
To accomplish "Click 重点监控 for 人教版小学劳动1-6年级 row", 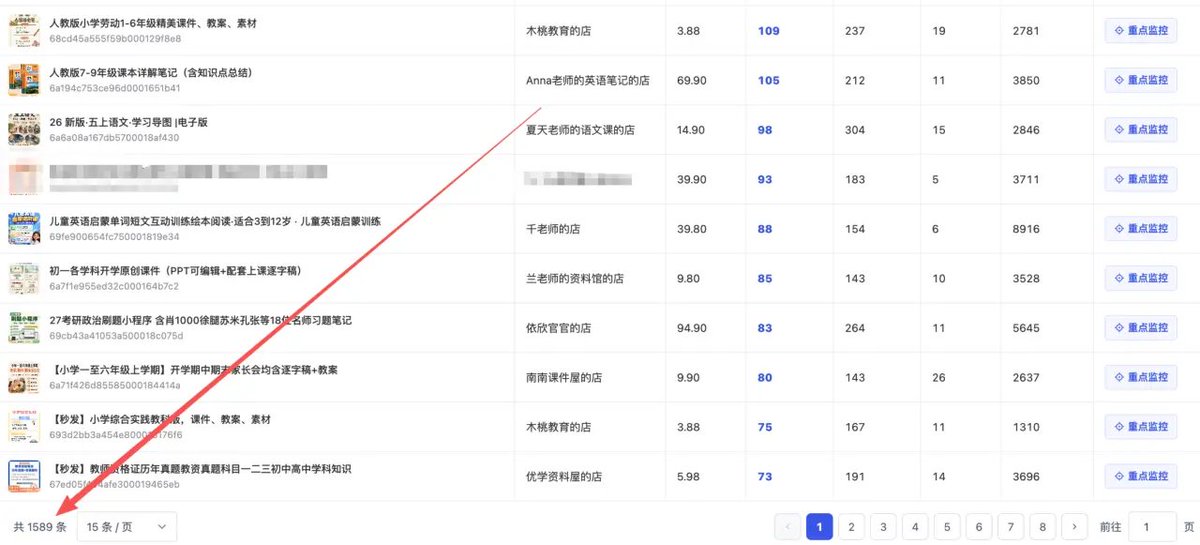I will point(1140,31).
